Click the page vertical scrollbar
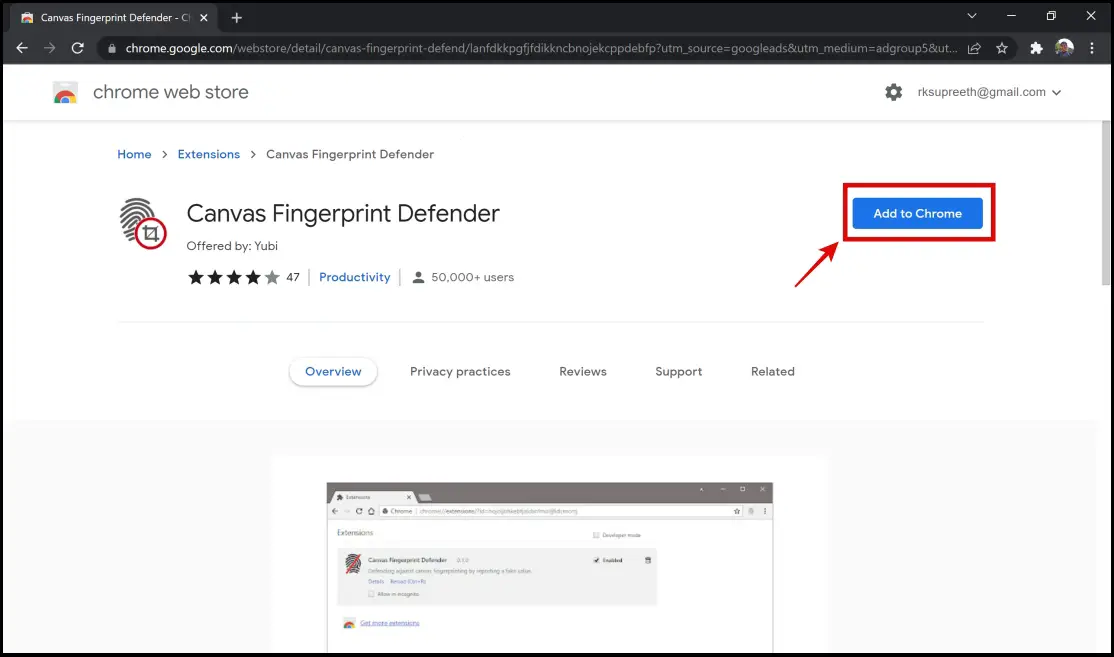Viewport: 1114px width, 657px height. pyautogui.click(x=1105, y=203)
